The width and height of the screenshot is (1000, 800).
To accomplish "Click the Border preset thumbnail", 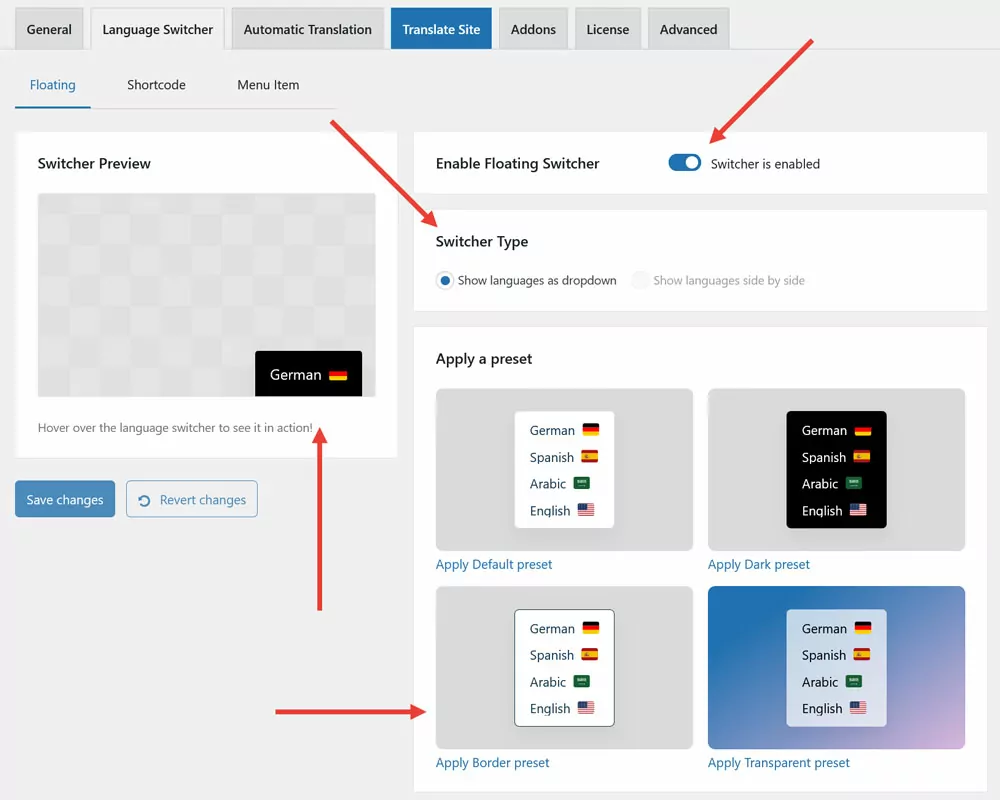I will point(564,668).
